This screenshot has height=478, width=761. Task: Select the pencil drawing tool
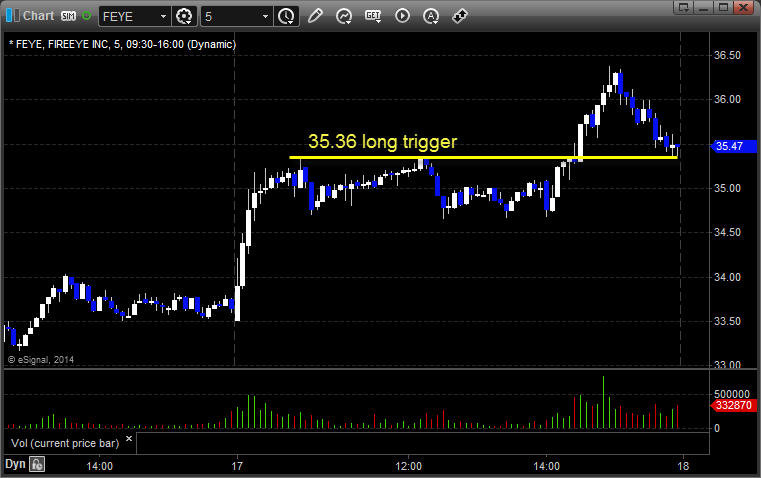coord(315,16)
